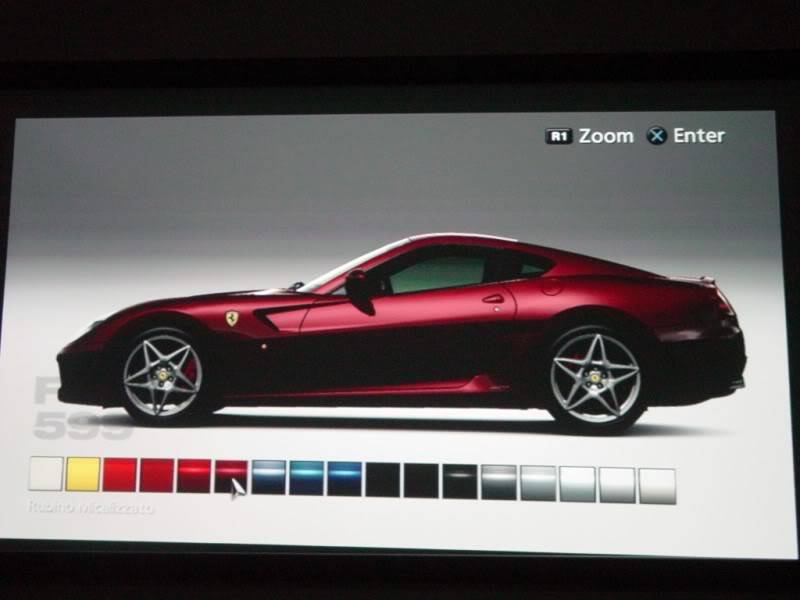Viewport: 800px width, 600px height.
Task: Pick the middle blue metallic swatch
Action: 307,478
